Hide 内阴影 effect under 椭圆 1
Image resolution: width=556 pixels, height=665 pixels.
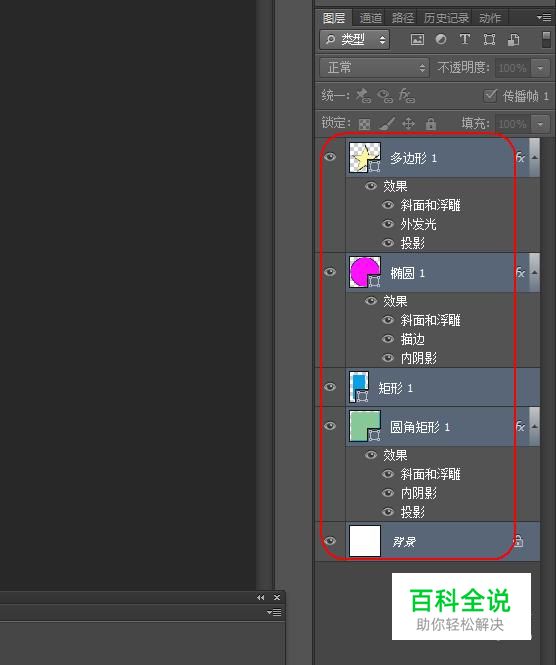pos(388,358)
